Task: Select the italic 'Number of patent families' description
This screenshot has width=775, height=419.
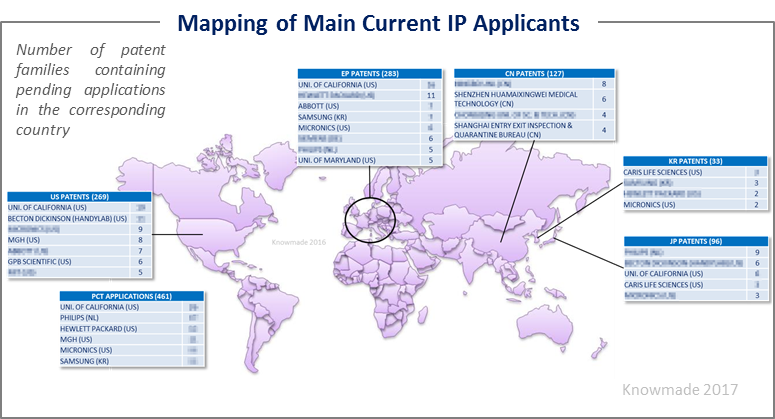Action: pos(90,89)
